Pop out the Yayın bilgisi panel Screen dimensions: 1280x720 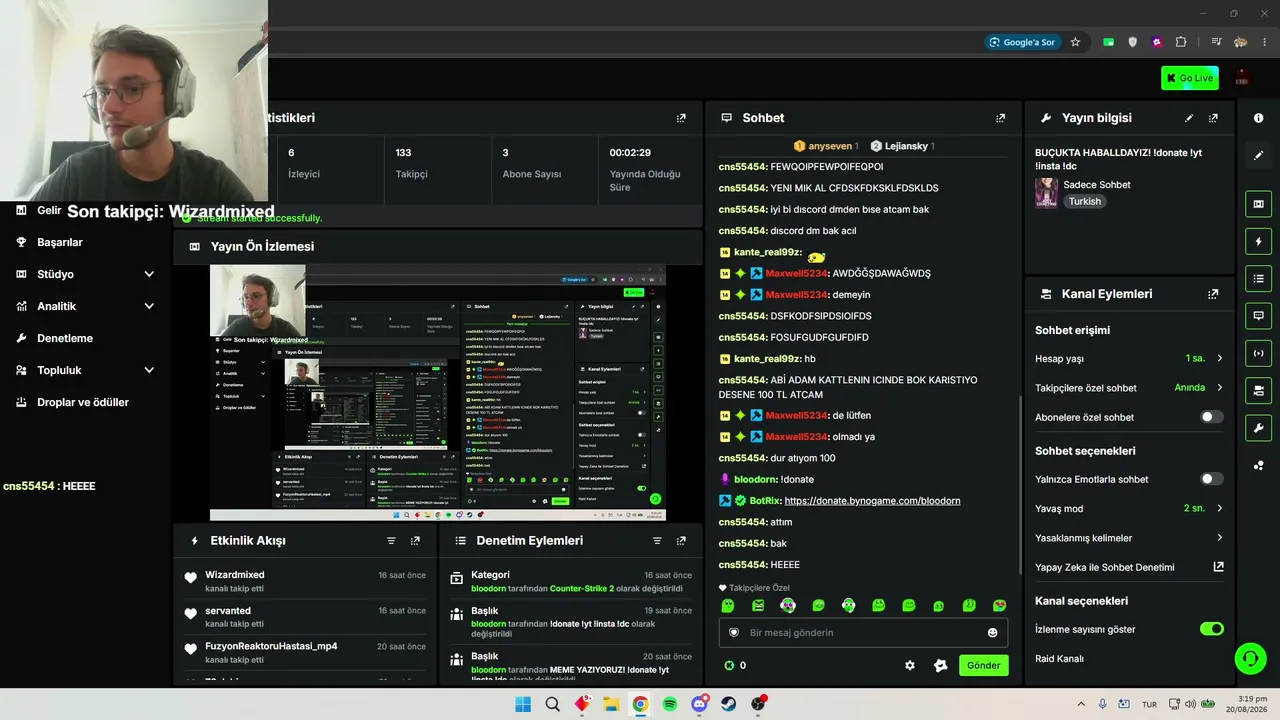point(1213,118)
